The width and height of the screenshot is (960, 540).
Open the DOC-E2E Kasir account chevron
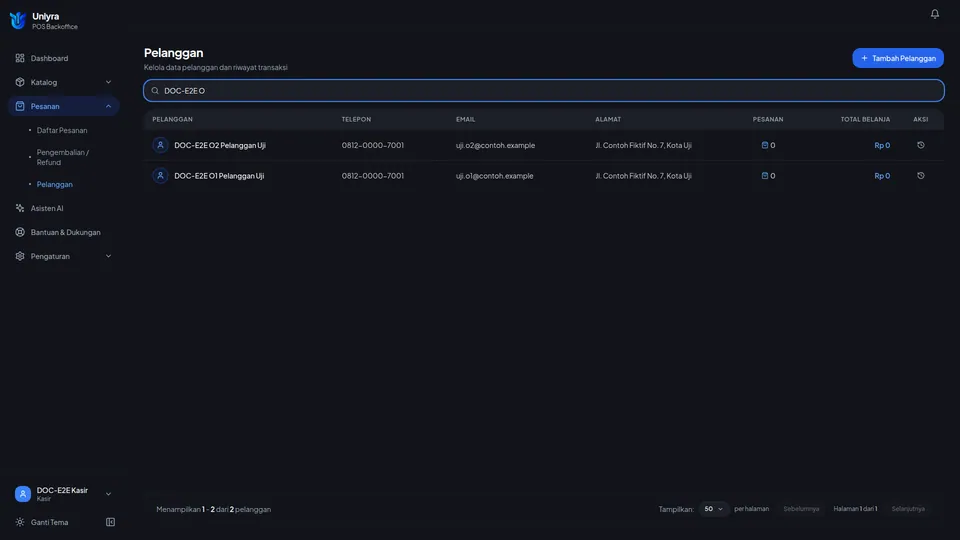coord(108,494)
